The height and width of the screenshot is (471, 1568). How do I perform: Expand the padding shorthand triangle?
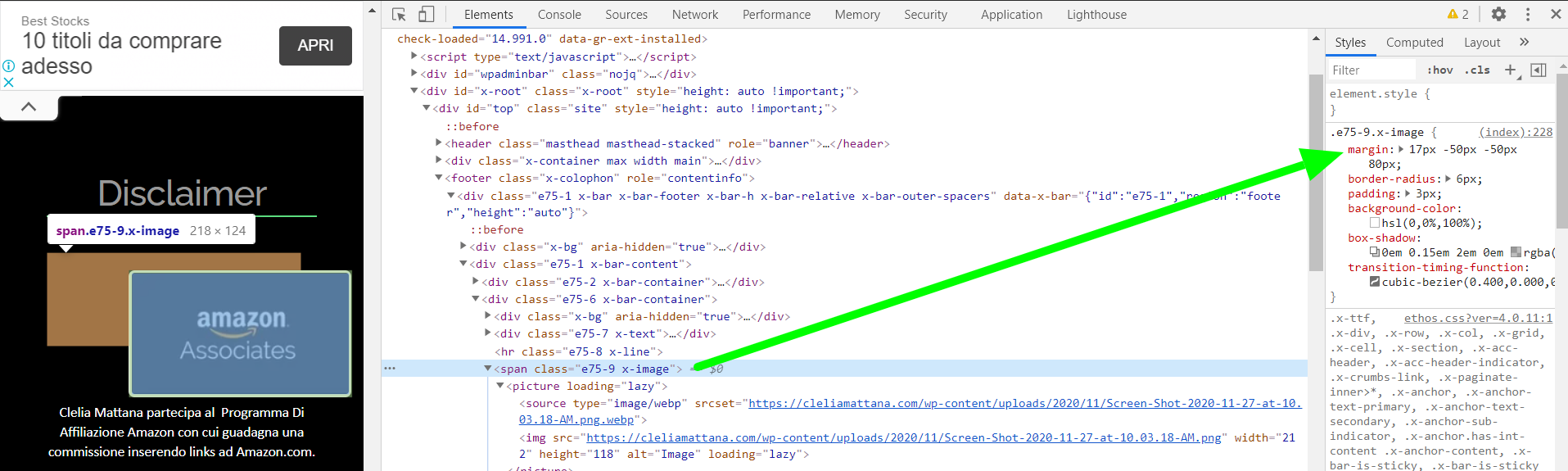click(x=1408, y=193)
